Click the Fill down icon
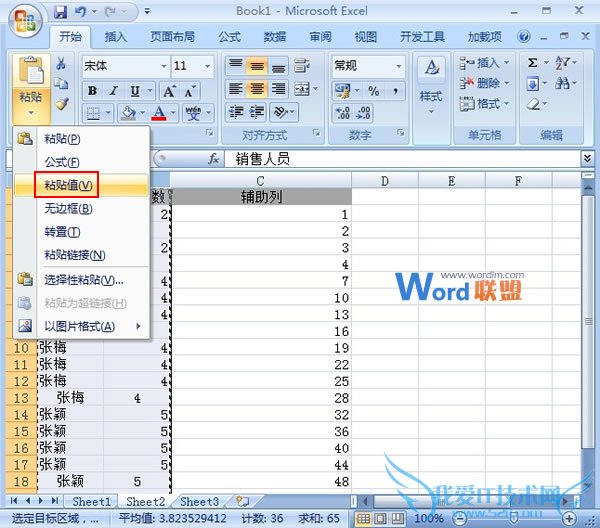Viewport: 600px width, 528px height. pyautogui.click(x=533, y=83)
